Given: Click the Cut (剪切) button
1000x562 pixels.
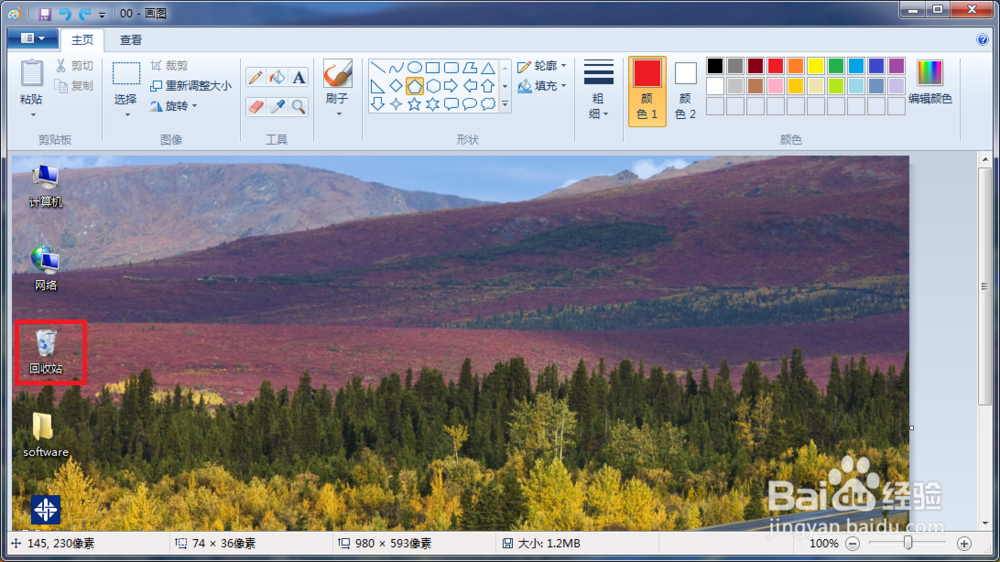Looking at the screenshot, I should click(75, 66).
